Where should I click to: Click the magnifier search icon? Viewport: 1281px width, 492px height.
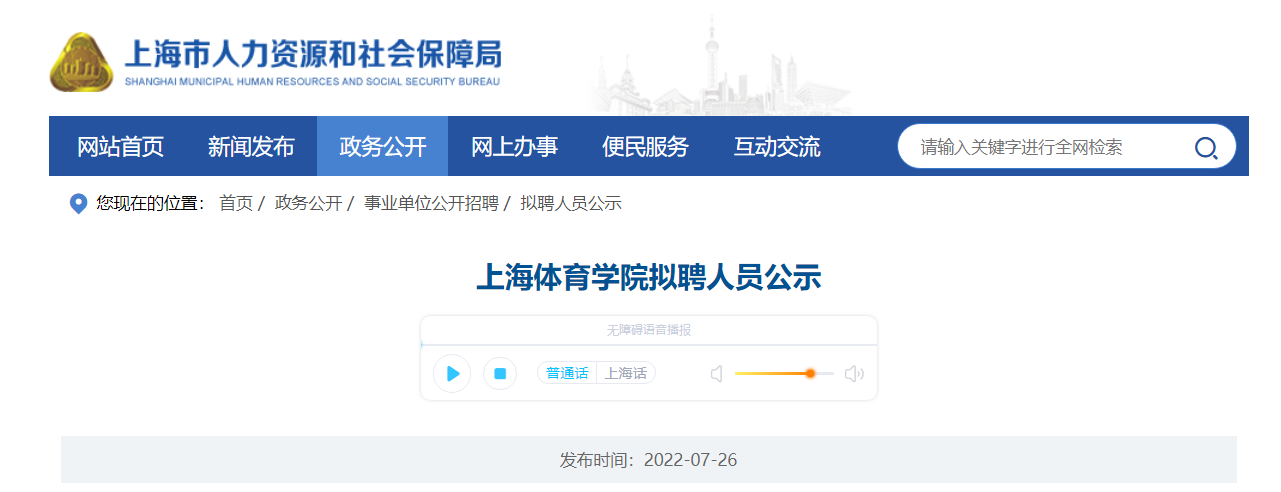click(1206, 148)
